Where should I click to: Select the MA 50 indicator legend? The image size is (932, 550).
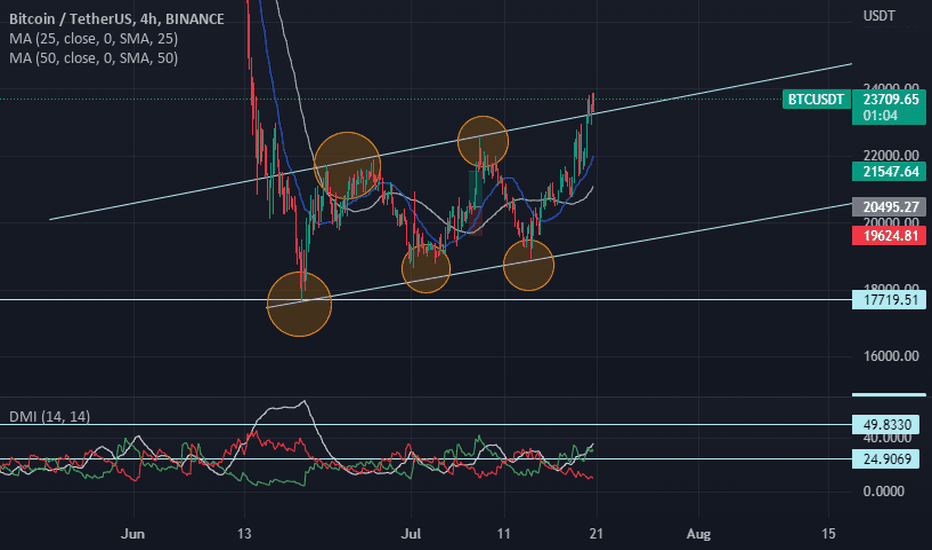(93, 58)
